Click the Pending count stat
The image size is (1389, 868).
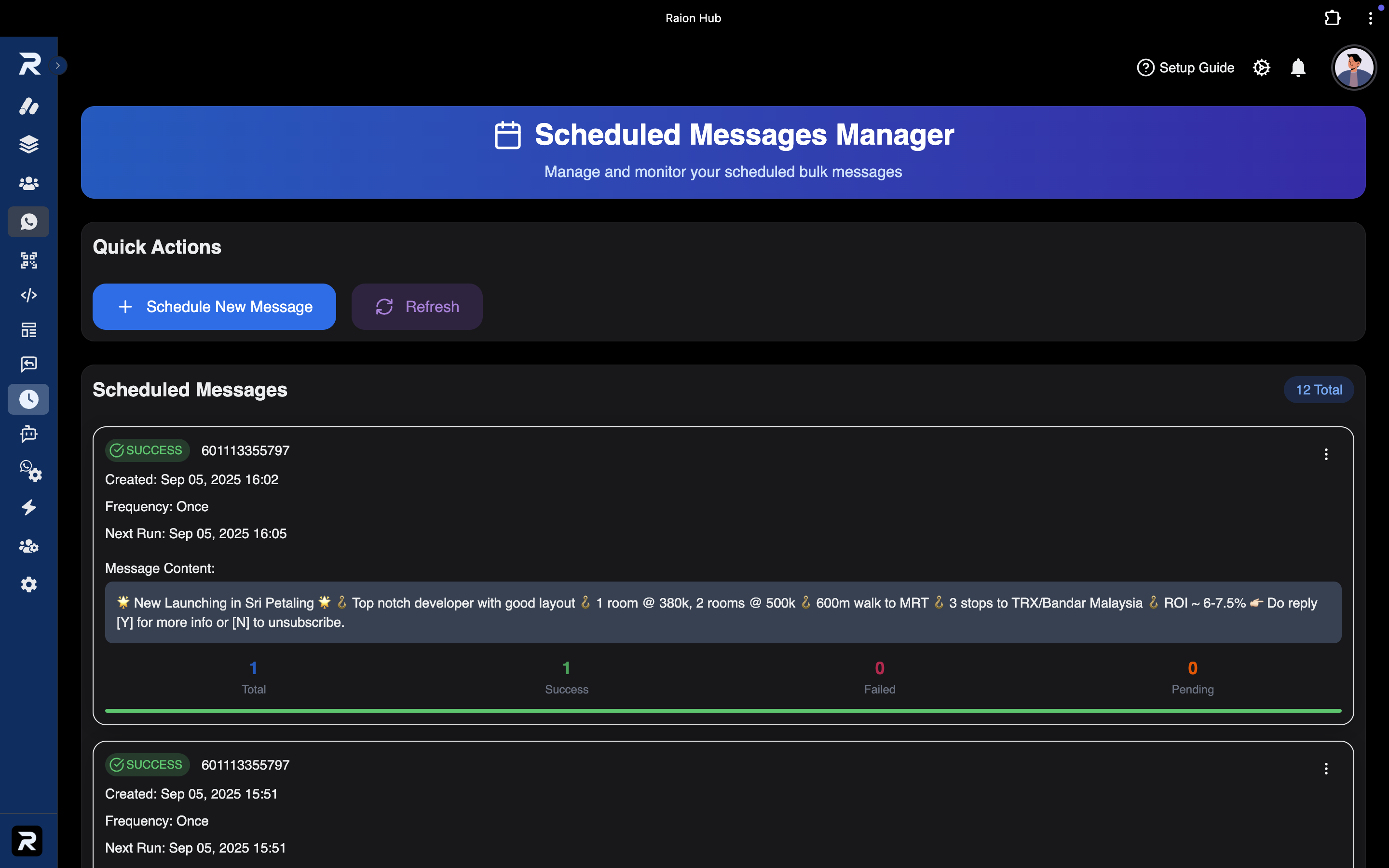click(1193, 678)
